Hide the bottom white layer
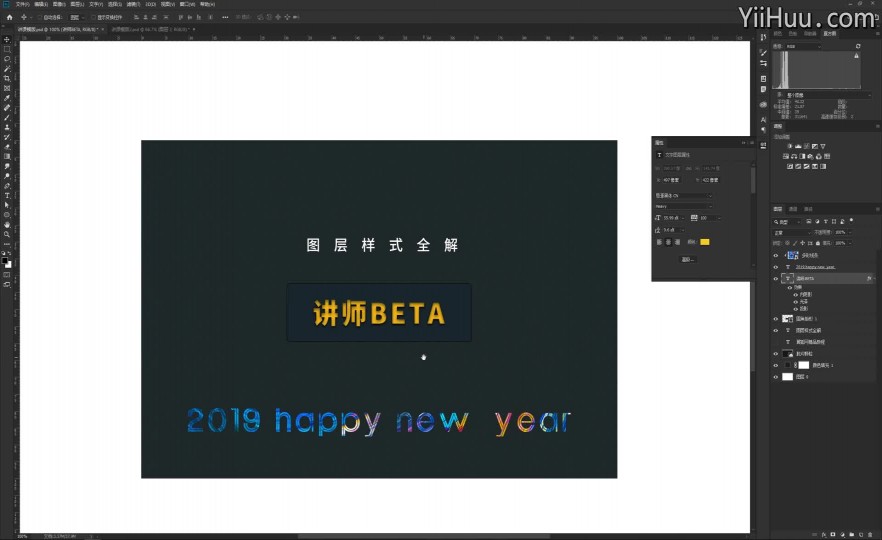This screenshot has height=540, width=882. tap(776, 377)
